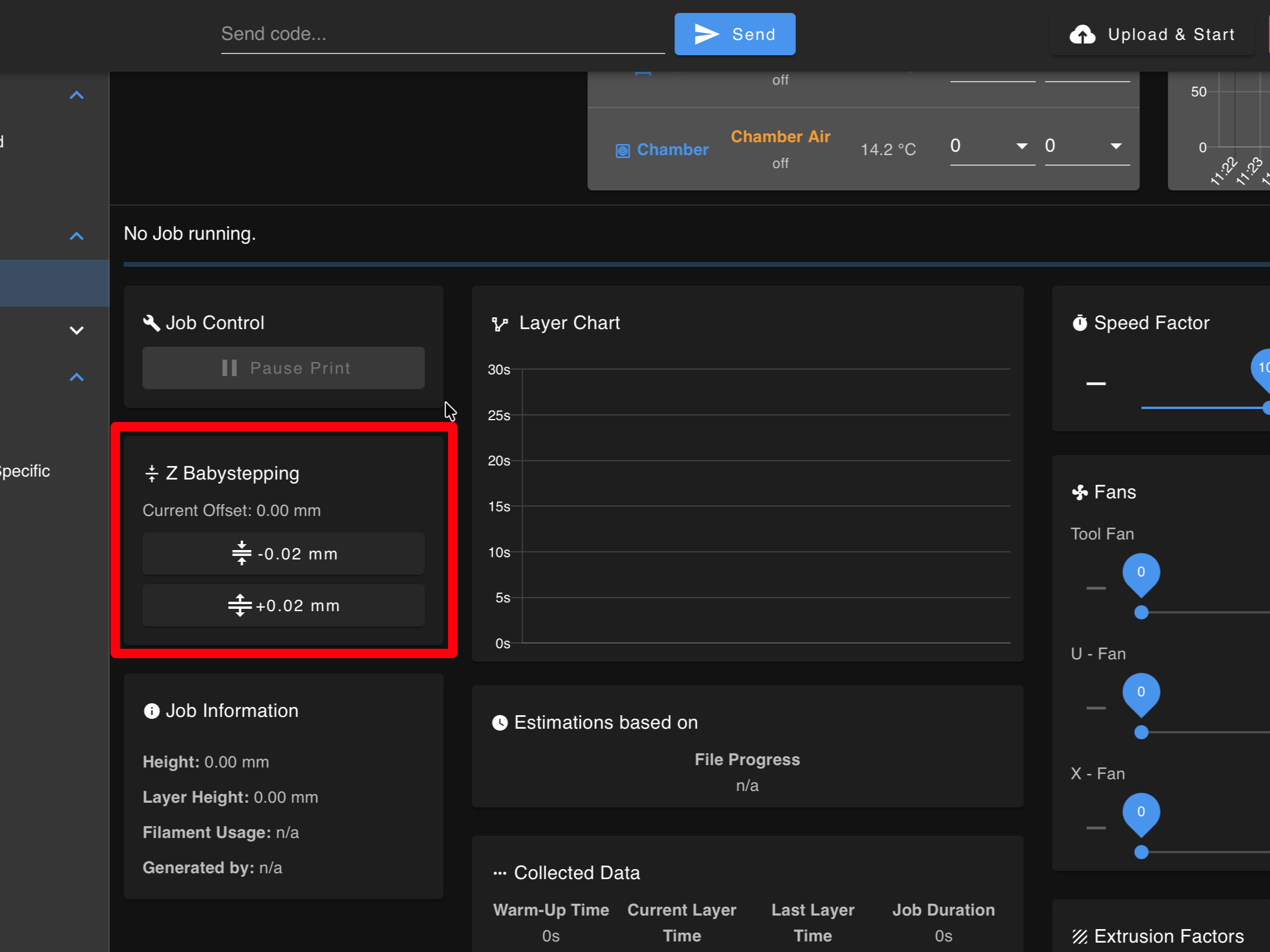This screenshot has width=1270, height=952.
Task: Open the Chamber heater link
Action: point(673,150)
